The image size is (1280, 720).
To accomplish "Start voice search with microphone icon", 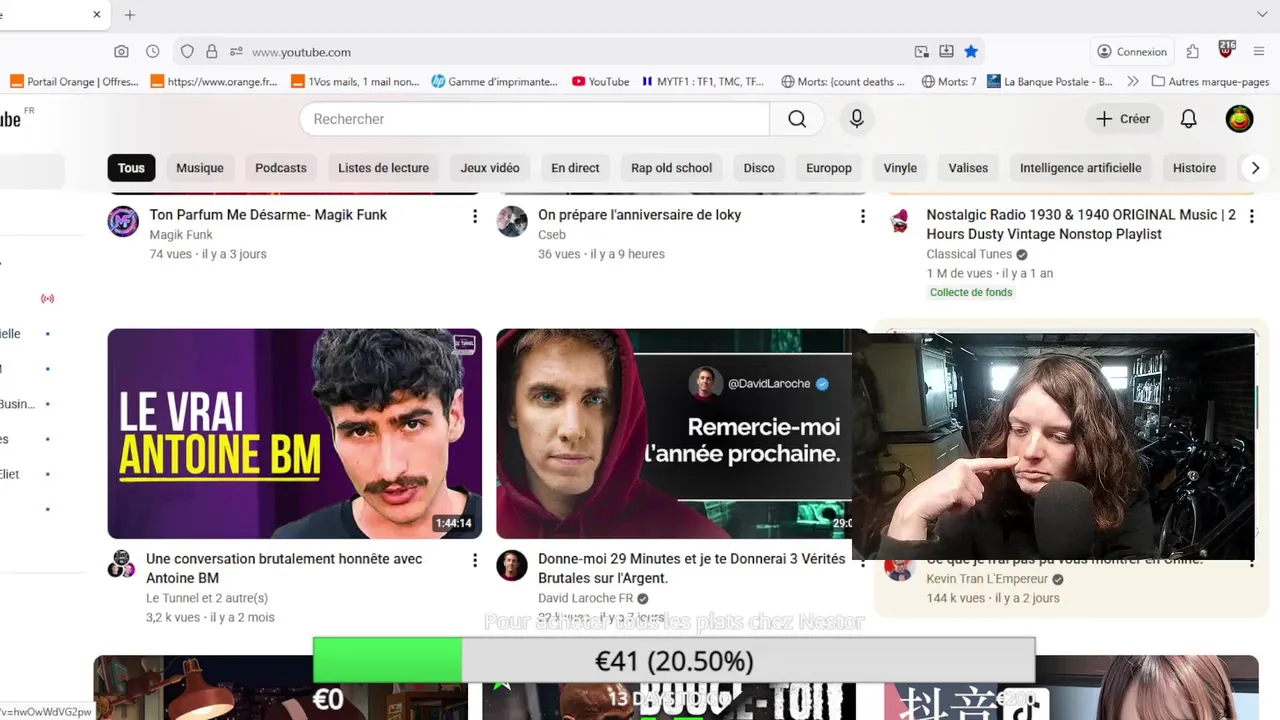I will tap(856, 119).
